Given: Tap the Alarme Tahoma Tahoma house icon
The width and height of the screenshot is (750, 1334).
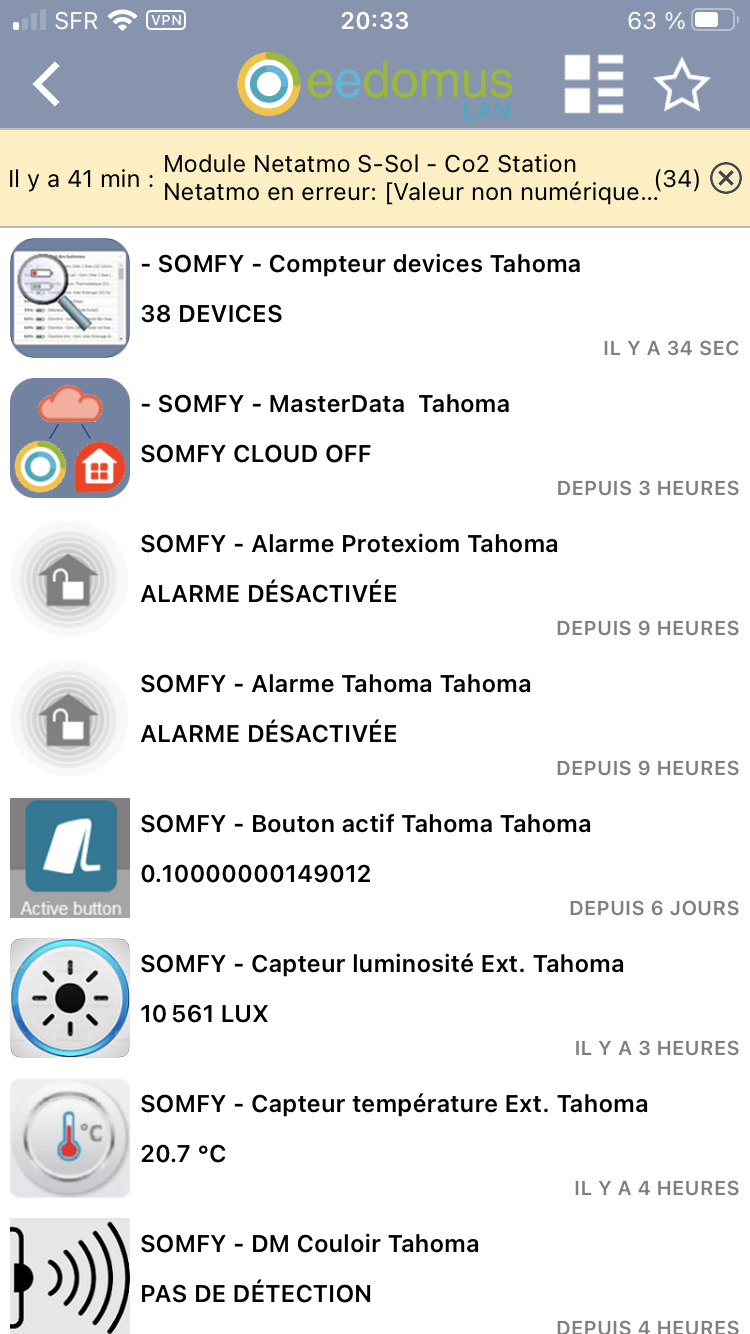Looking at the screenshot, I should [70, 718].
